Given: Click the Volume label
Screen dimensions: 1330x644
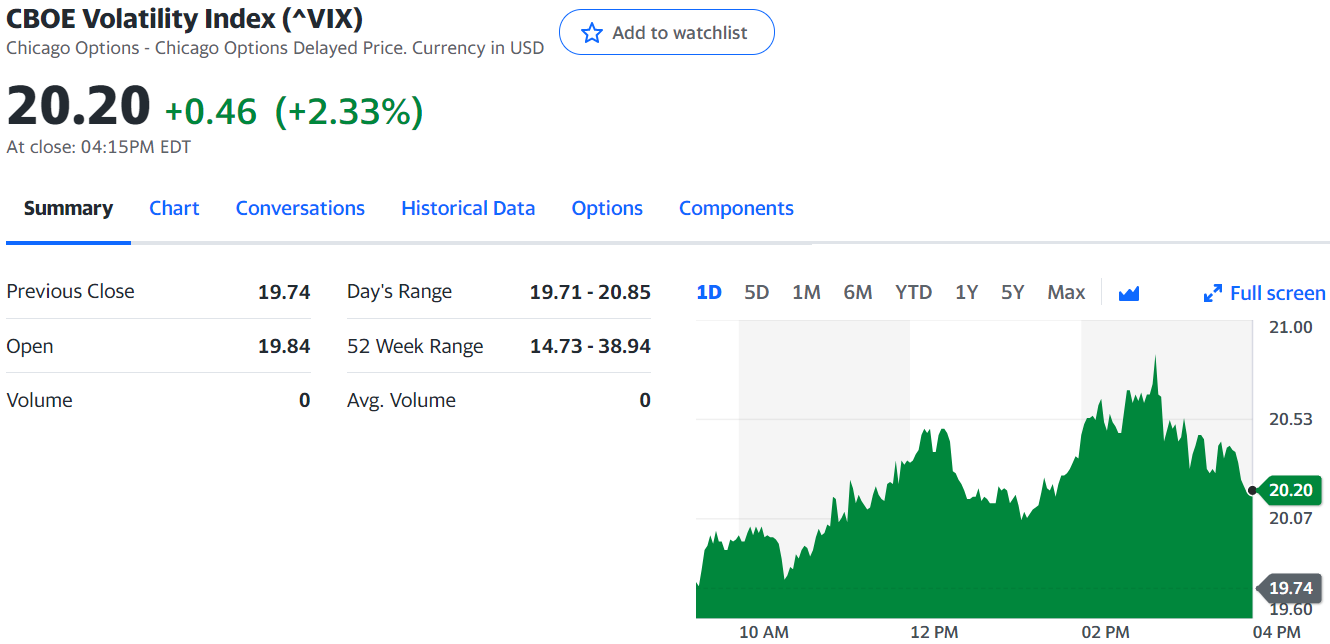Looking at the screenshot, I should (39, 400).
